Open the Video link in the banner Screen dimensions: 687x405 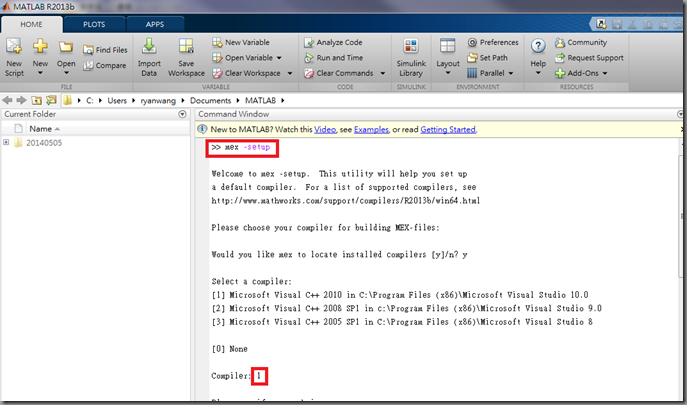click(x=325, y=130)
